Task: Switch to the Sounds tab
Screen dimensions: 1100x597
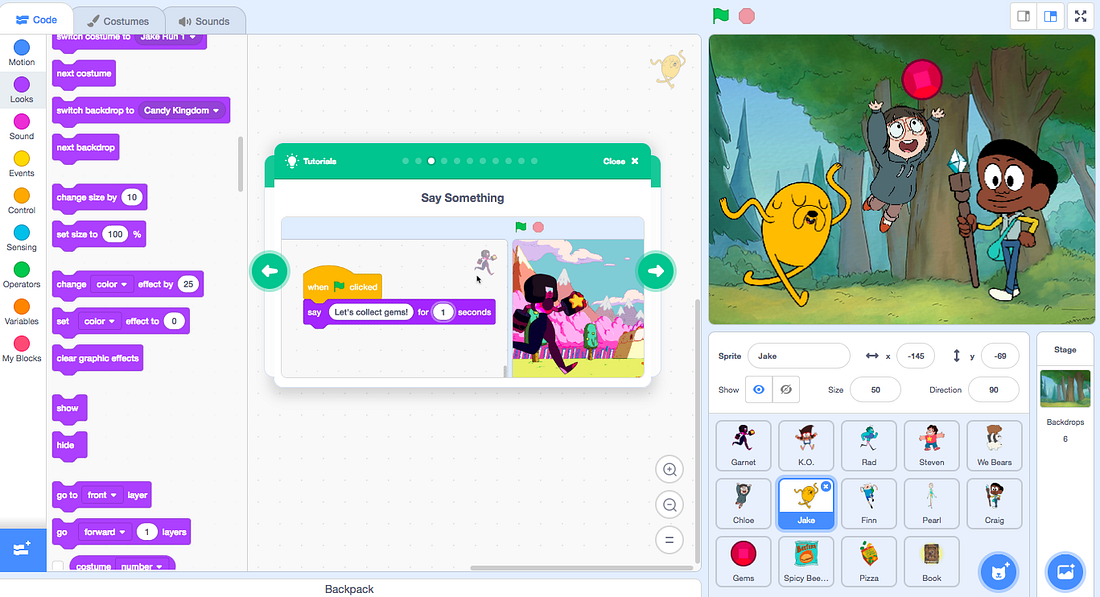Action: 205,19
